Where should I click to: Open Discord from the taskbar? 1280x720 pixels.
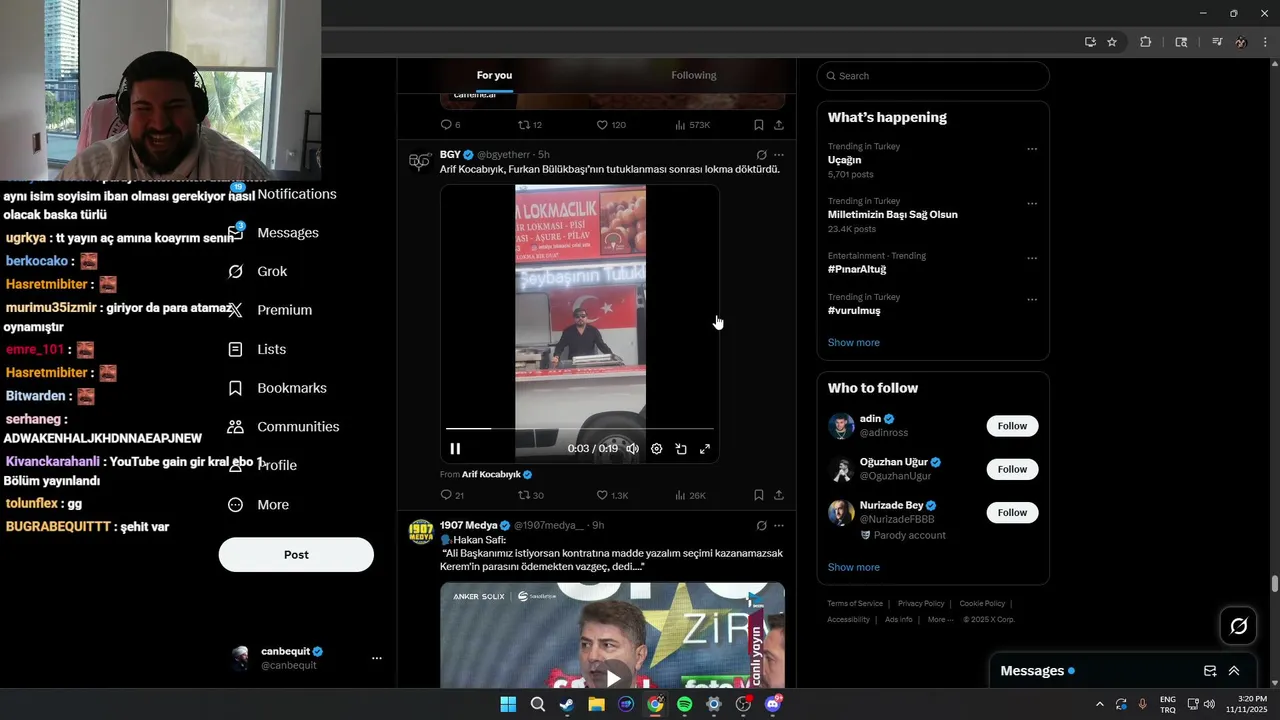[772, 704]
